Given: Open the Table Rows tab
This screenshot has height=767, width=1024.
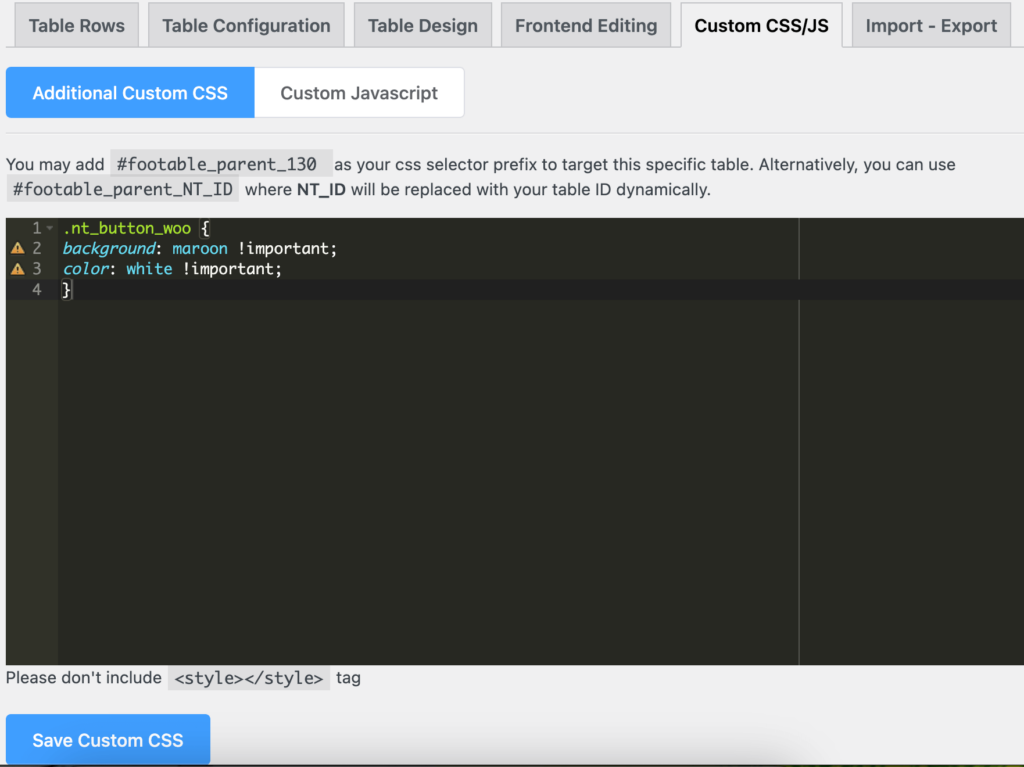Looking at the screenshot, I should [76, 25].
